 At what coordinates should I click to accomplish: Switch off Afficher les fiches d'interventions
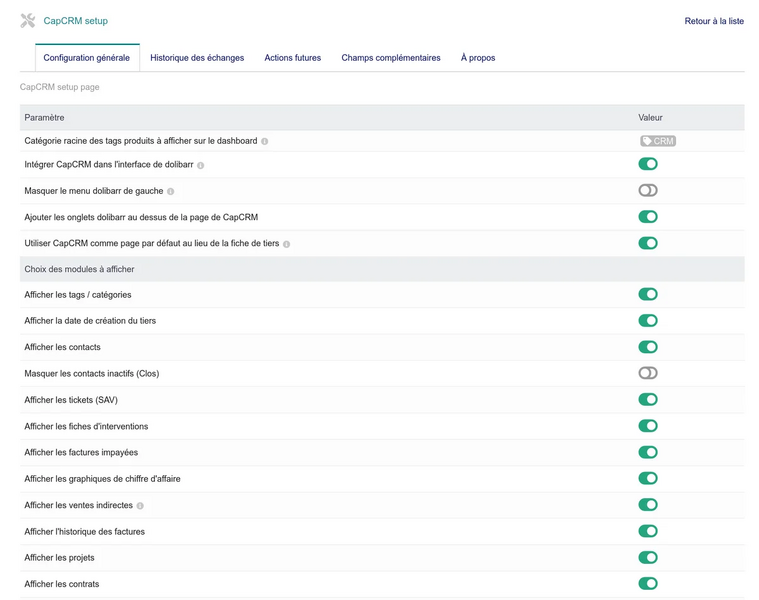click(648, 426)
